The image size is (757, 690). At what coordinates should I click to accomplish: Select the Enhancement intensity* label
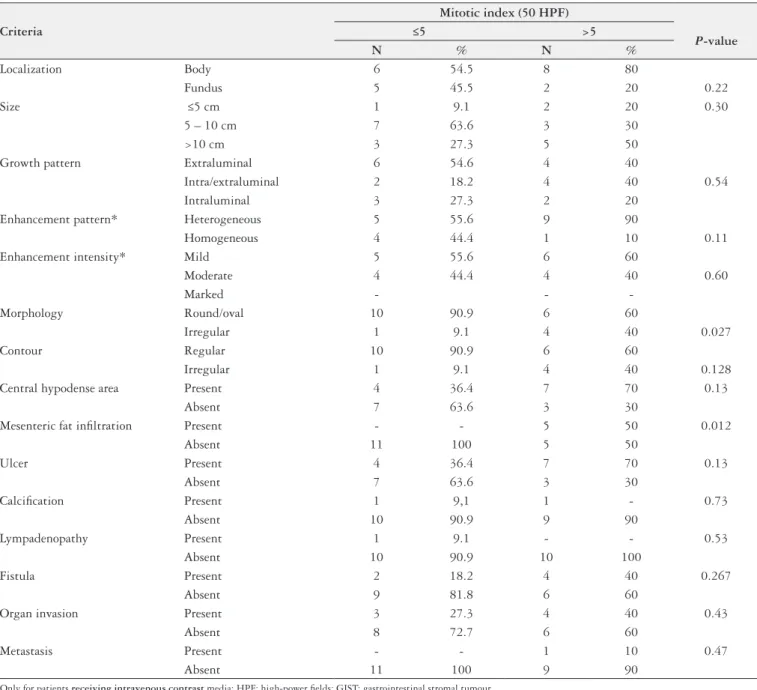(x=63, y=257)
